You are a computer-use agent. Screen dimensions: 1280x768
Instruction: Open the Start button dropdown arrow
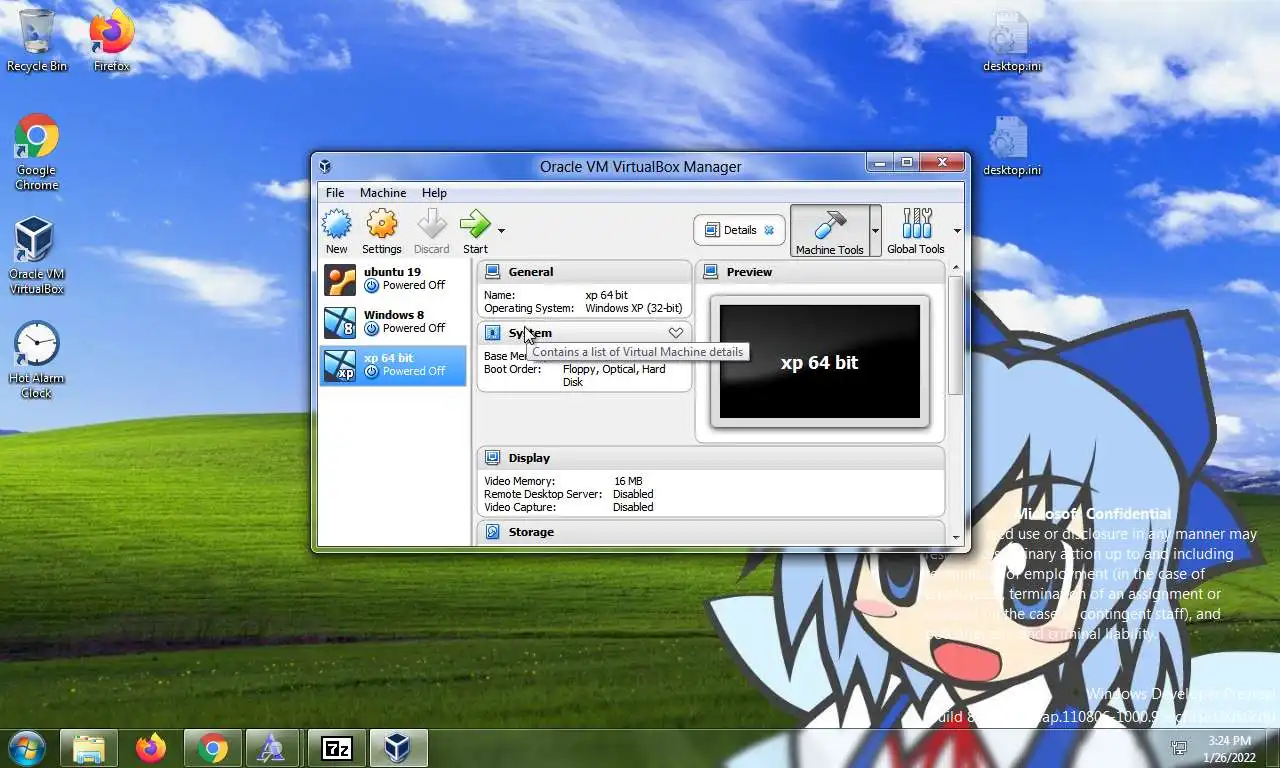pyautogui.click(x=501, y=231)
